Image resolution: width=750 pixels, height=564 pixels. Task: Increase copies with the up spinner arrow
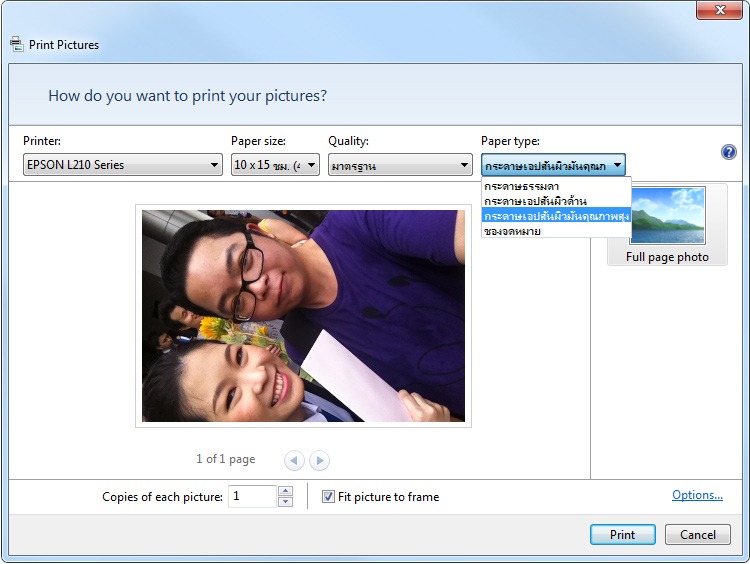[x=285, y=490]
